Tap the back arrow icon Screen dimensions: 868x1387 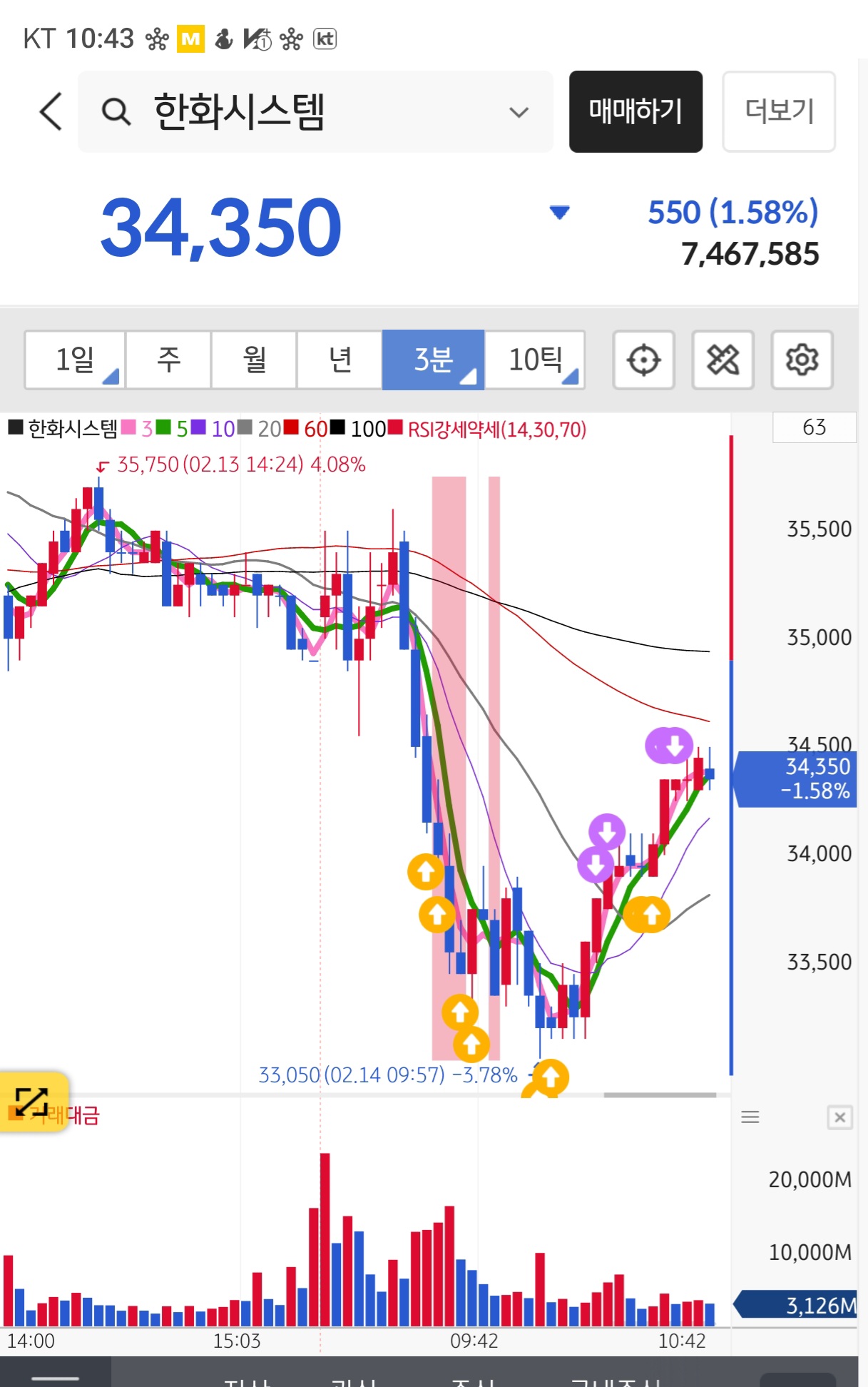(x=51, y=111)
